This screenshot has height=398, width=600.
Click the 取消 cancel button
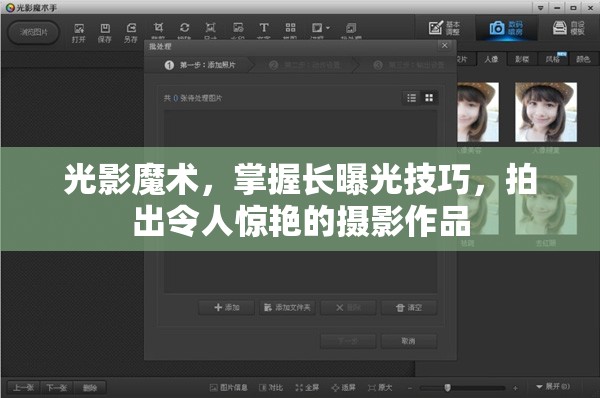coord(409,341)
